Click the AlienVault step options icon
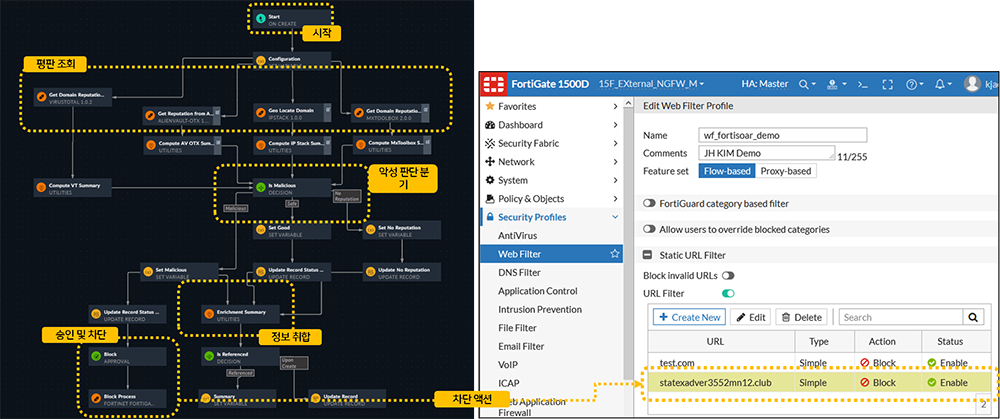The width and height of the screenshot is (1000, 419). click(x=216, y=111)
